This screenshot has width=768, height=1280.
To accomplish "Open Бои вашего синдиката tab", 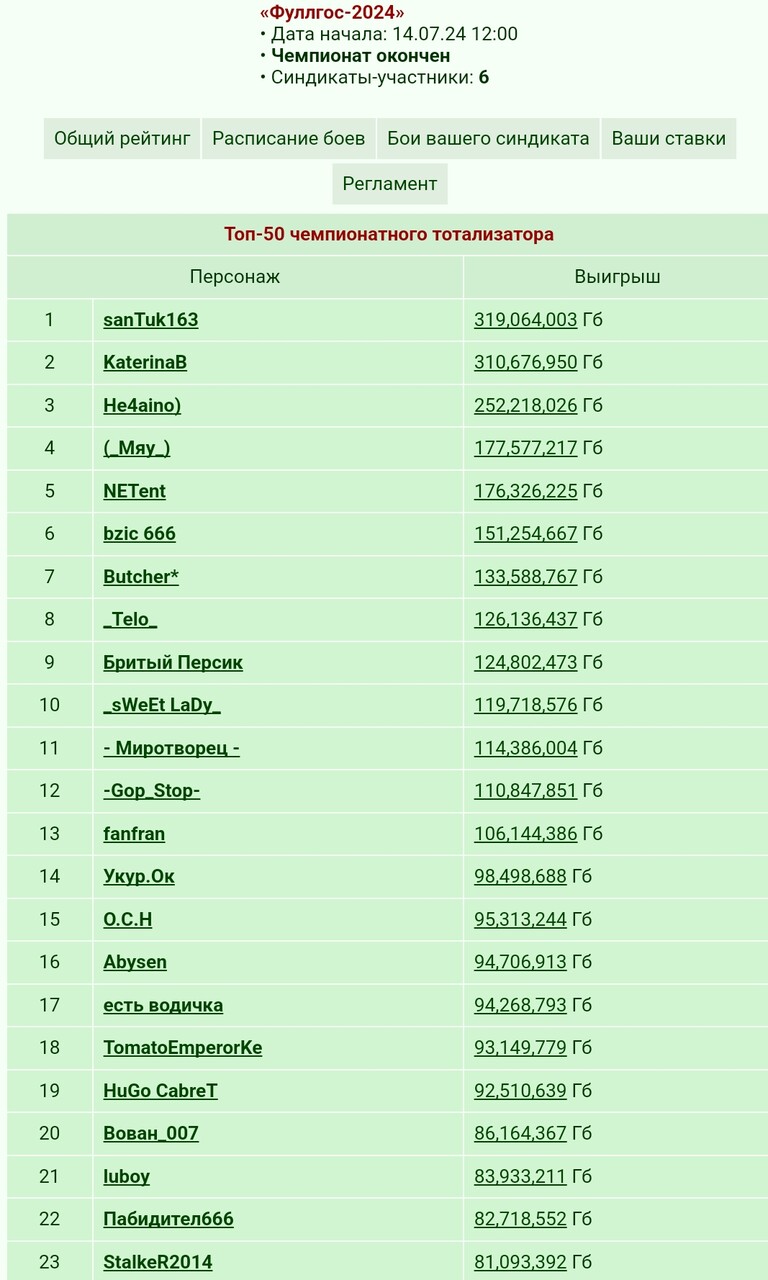I will [488, 138].
